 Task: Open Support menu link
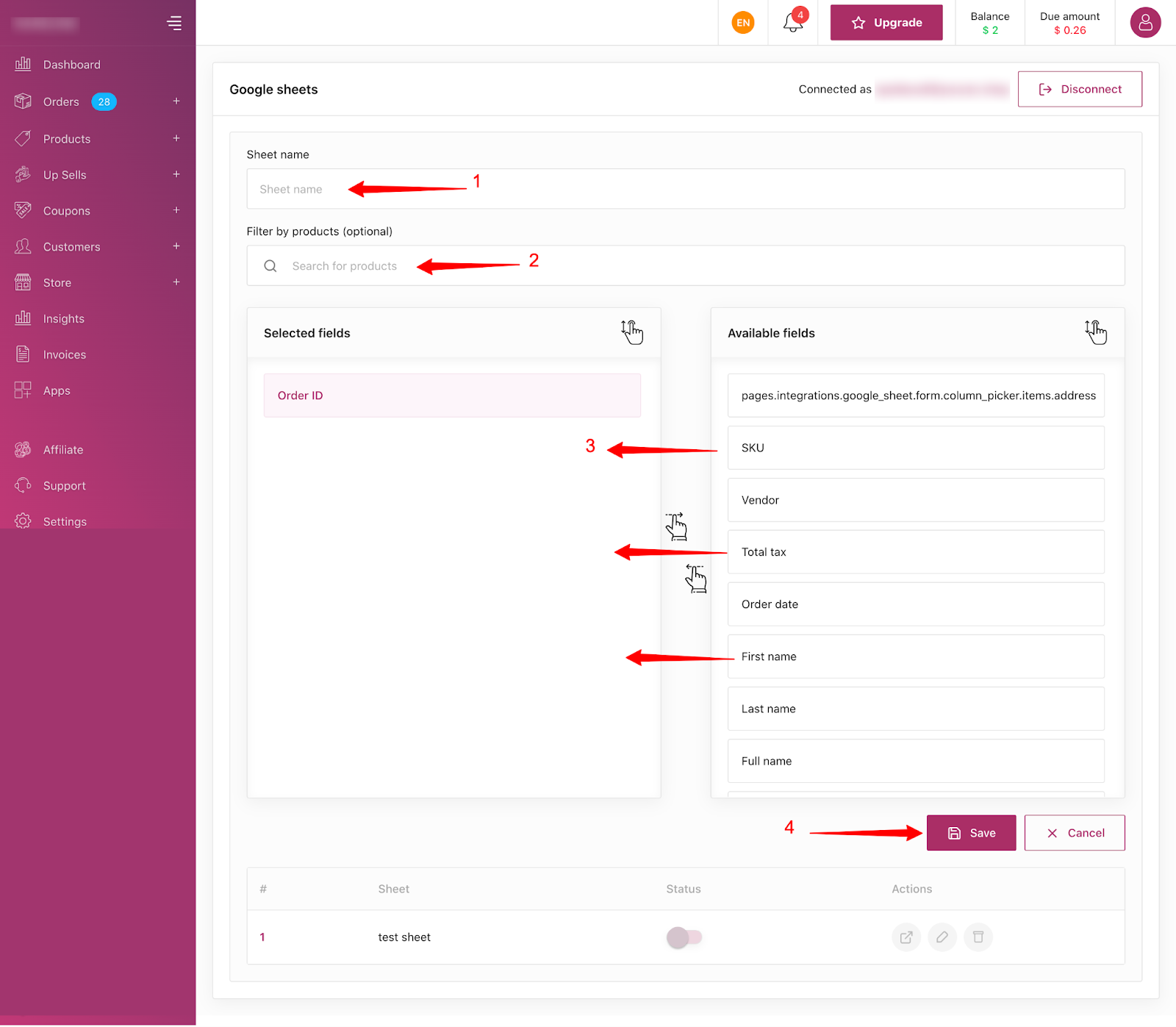pyautogui.click(x=65, y=486)
